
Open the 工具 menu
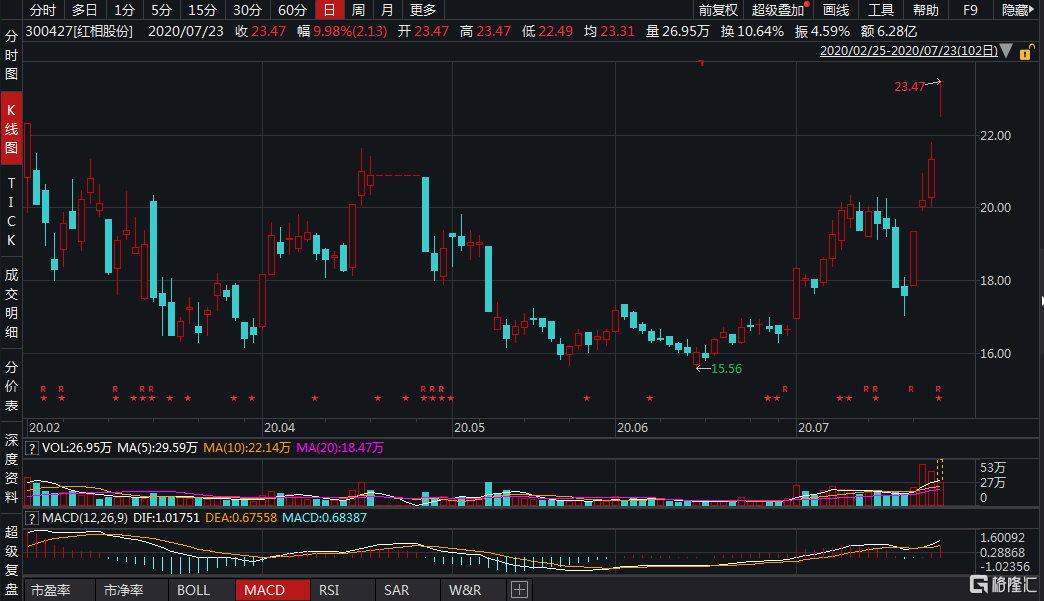coord(880,10)
